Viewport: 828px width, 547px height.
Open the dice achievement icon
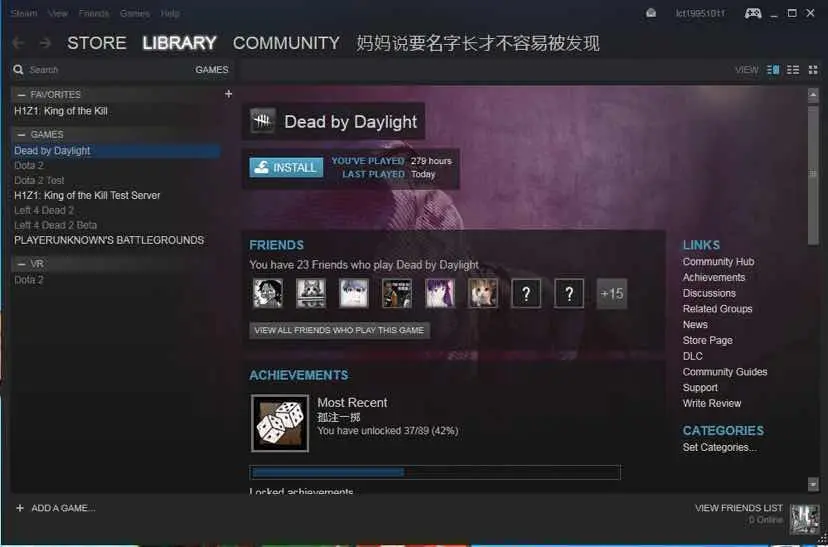tap(280, 423)
